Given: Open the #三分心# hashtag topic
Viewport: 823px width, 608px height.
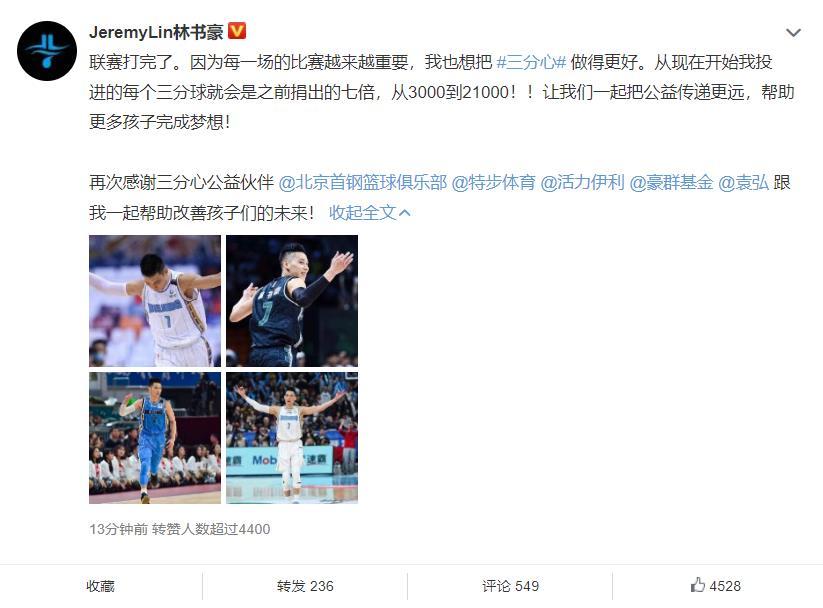Looking at the screenshot, I should (531, 62).
